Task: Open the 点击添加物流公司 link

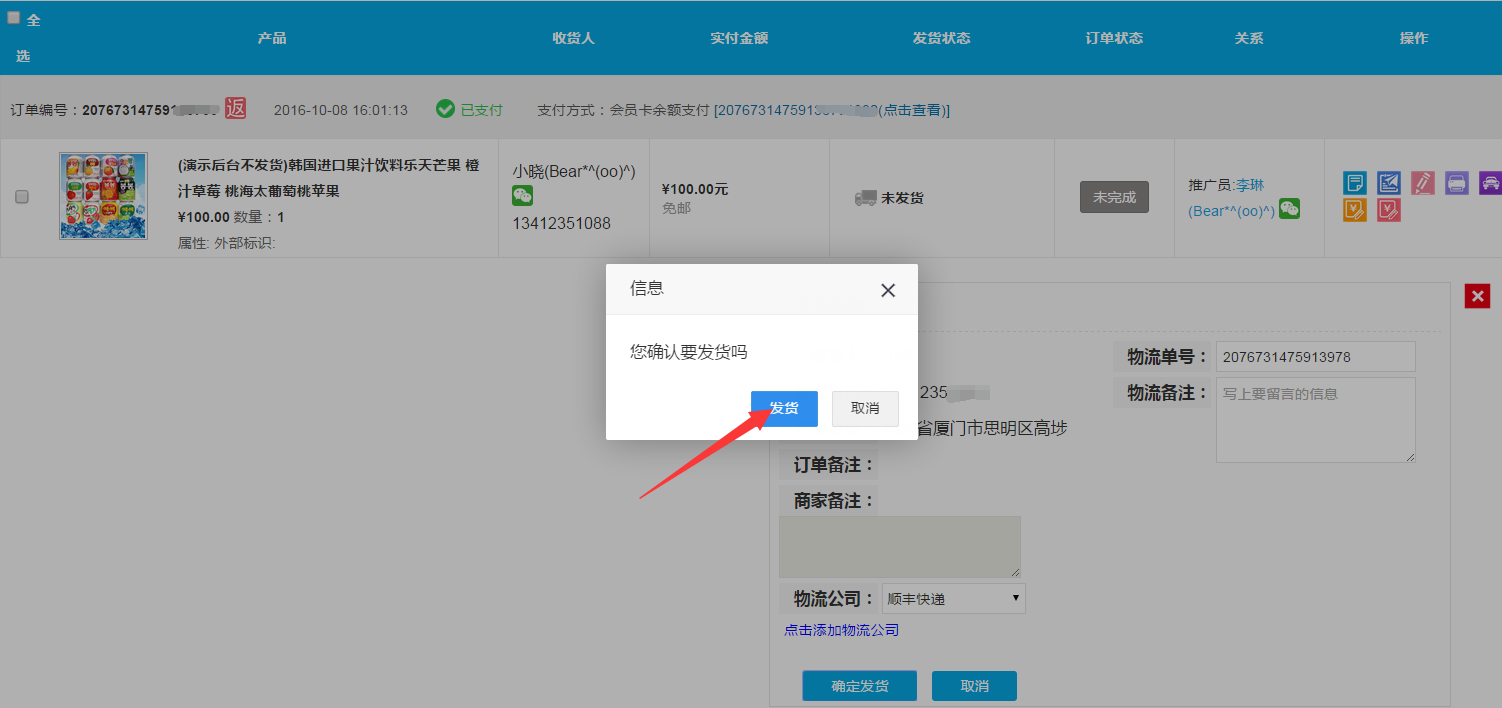Action: pyautogui.click(x=841, y=630)
